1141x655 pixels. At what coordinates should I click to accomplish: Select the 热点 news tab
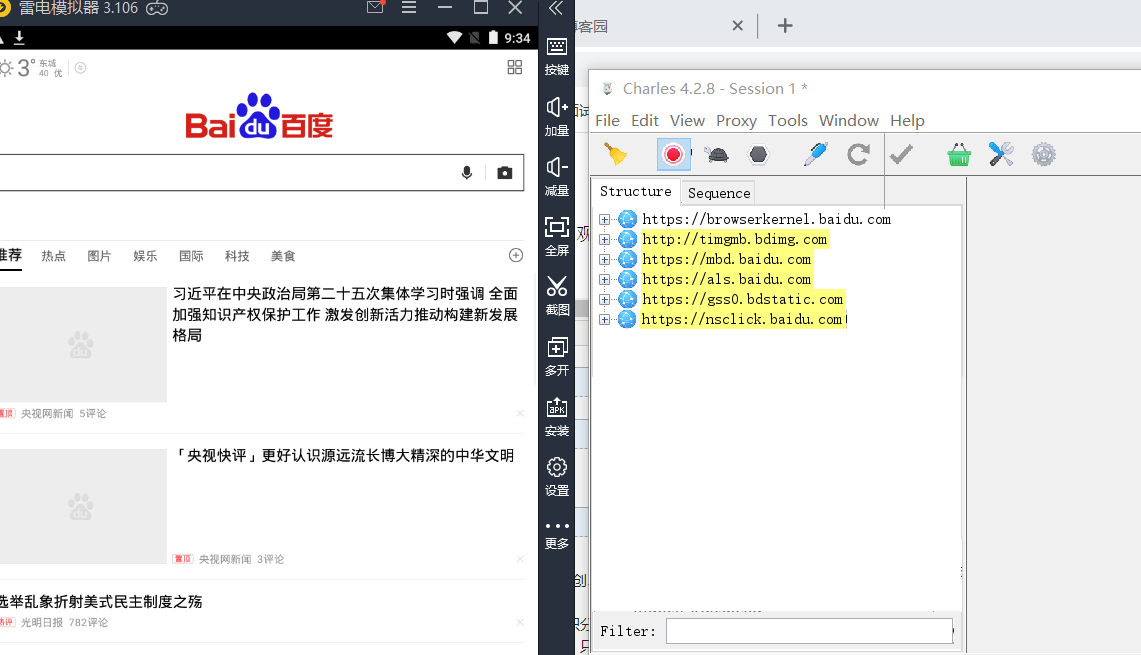click(53, 256)
